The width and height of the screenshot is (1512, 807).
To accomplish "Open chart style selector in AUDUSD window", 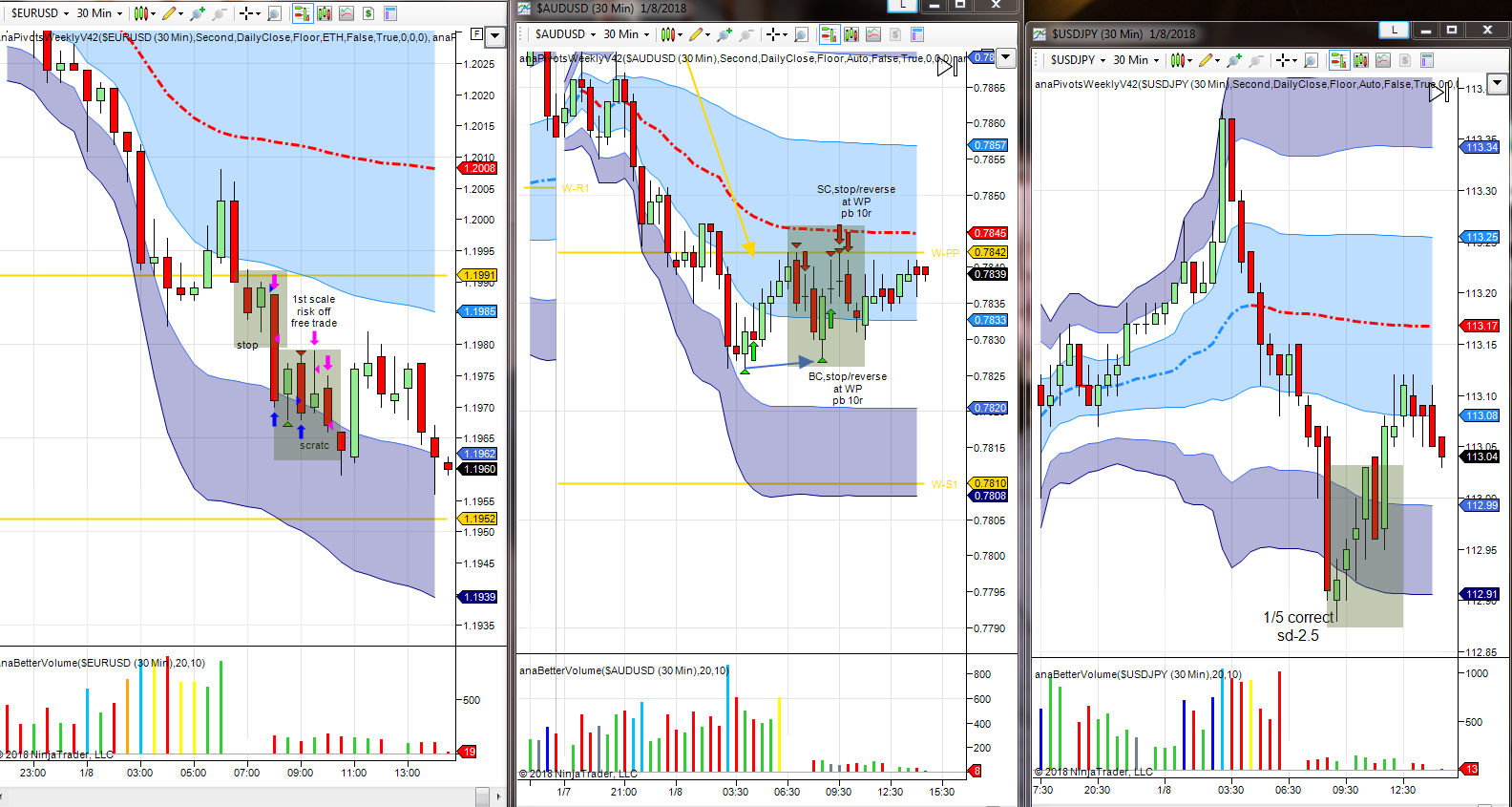I will (x=671, y=34).
